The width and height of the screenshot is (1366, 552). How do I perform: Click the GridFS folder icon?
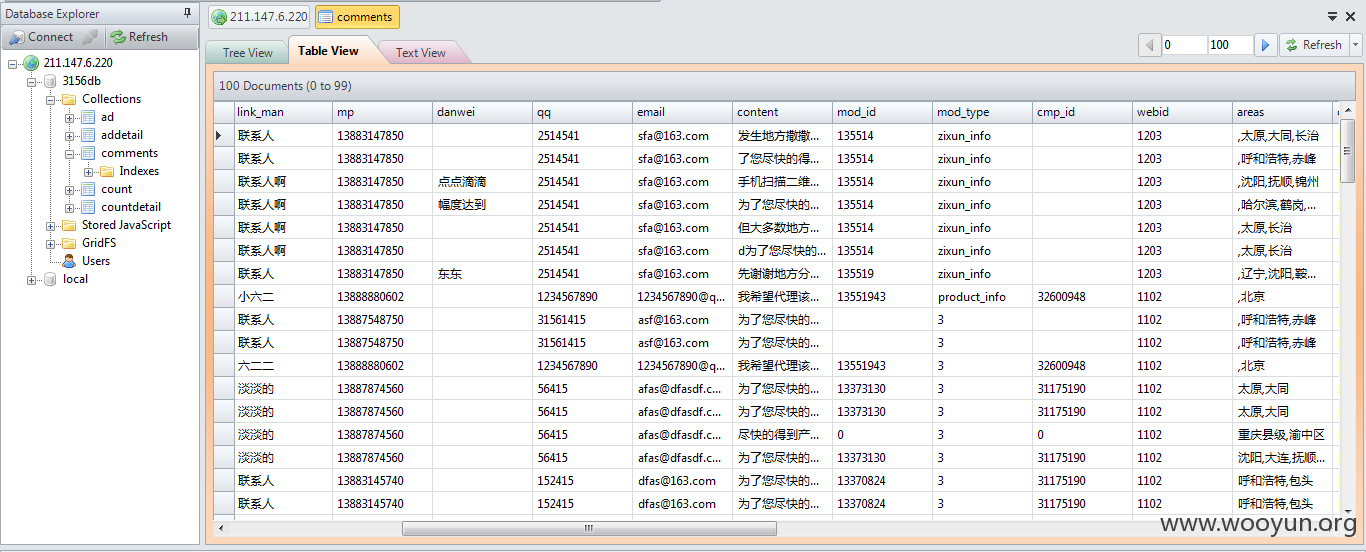click(69, 243)
